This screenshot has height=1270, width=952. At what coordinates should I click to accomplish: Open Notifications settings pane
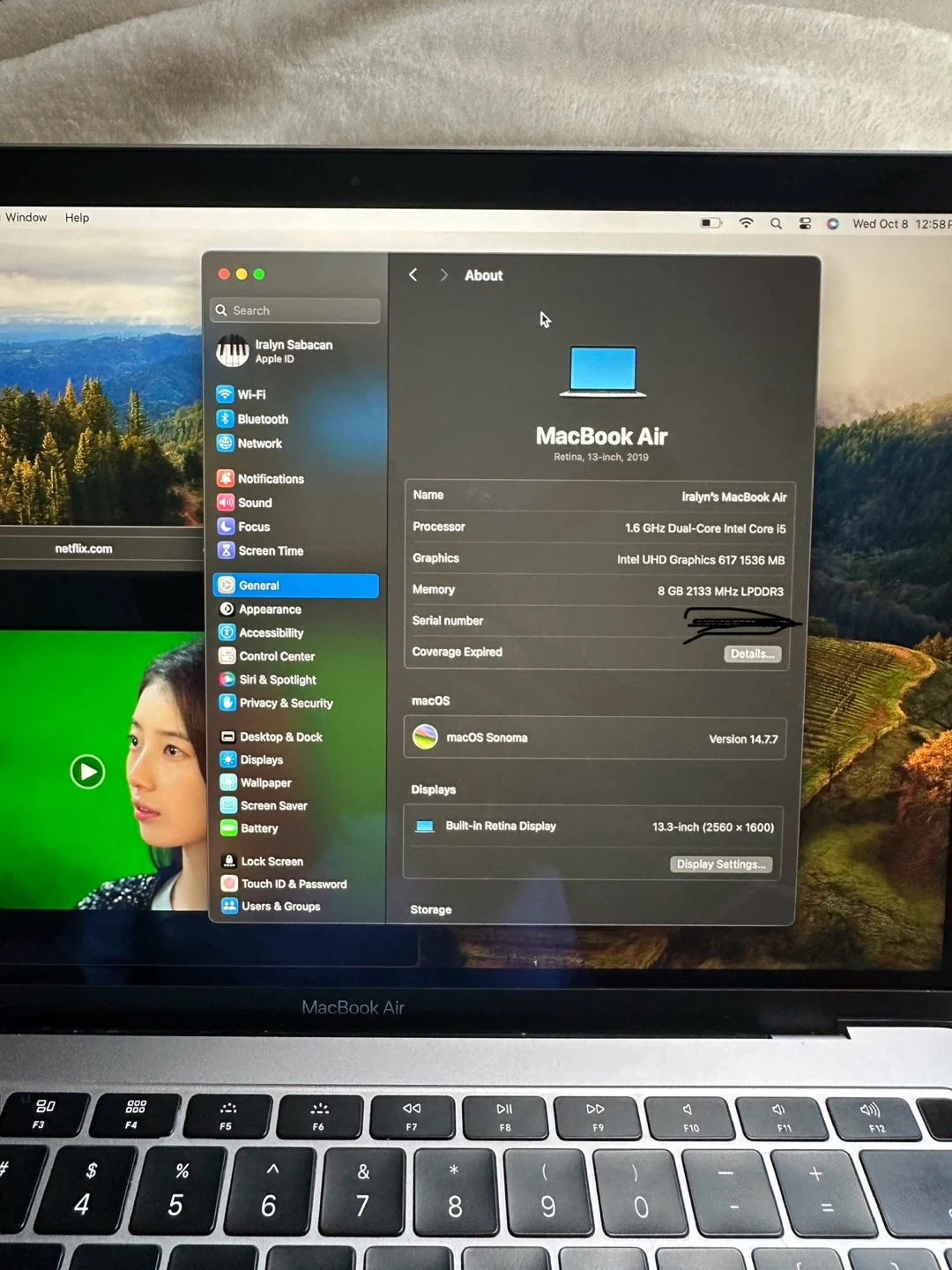coord(270,479)
